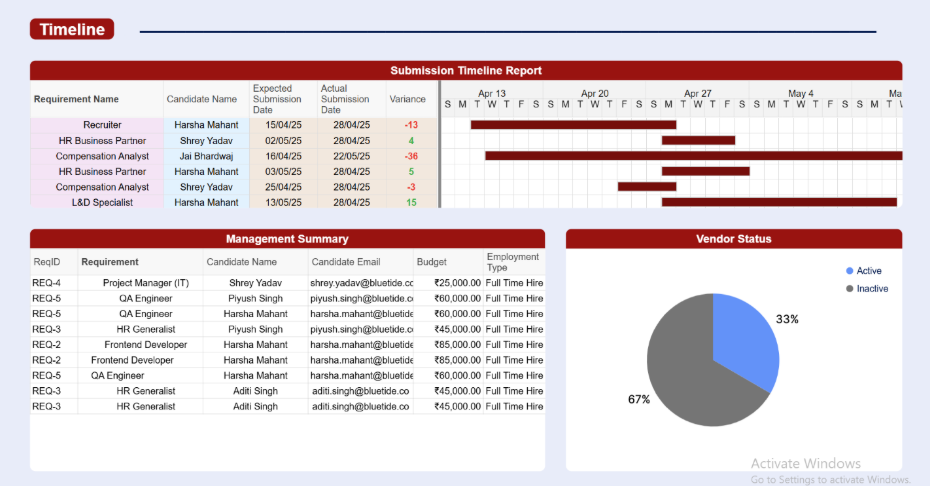
Task: Click the Vendor Status panel header
Action: pyautogui.click(x=733, y=239)
